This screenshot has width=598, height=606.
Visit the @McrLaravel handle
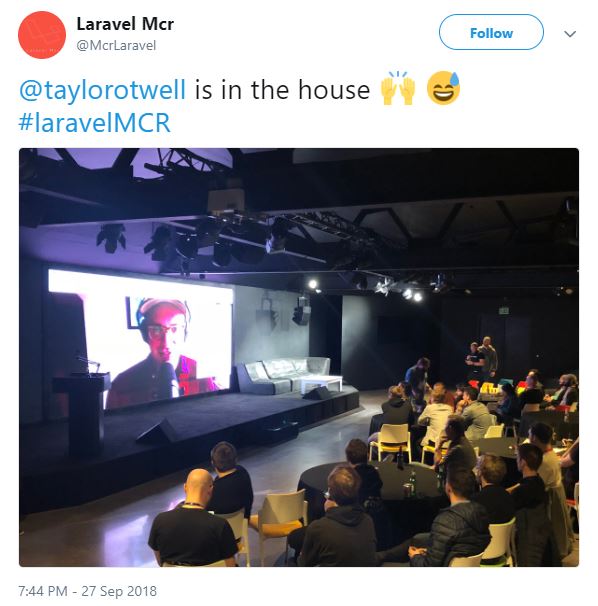click(x=116, y=45)
